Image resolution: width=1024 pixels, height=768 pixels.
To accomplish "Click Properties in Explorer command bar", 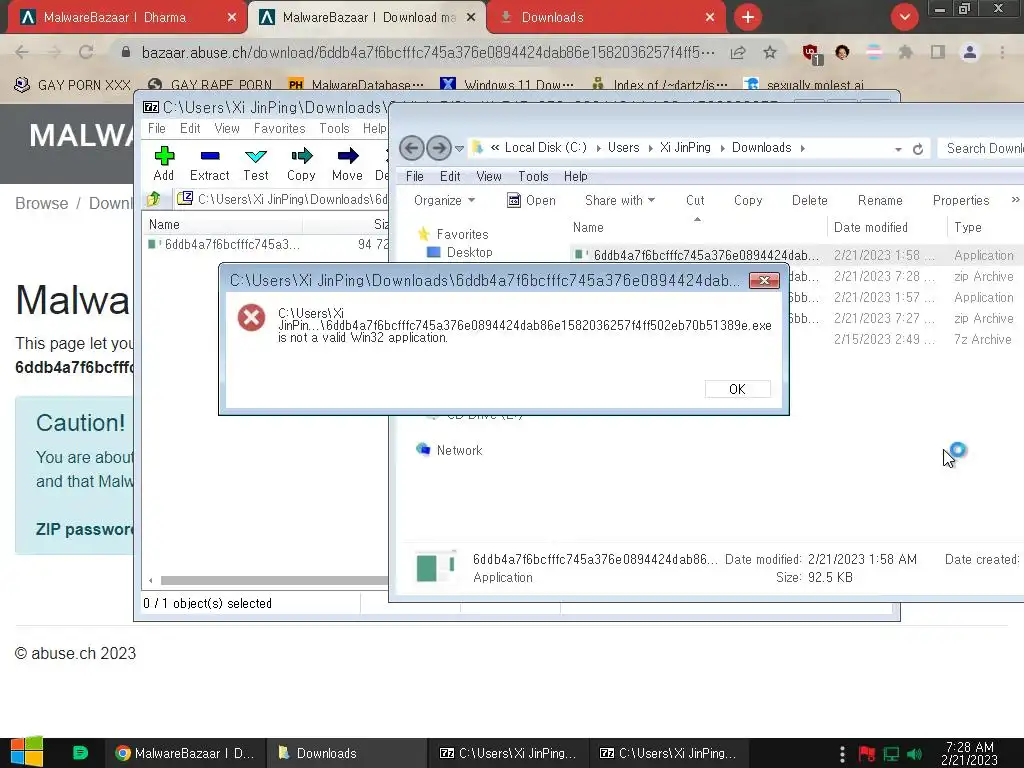I will 961,200.
